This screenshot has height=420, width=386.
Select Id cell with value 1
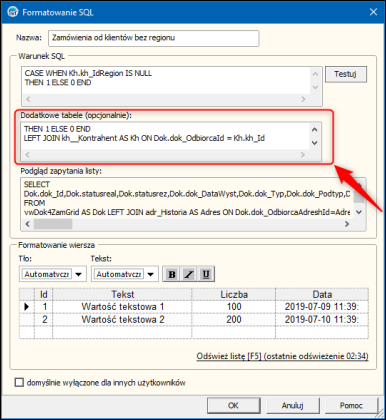[x=44, y=307]
